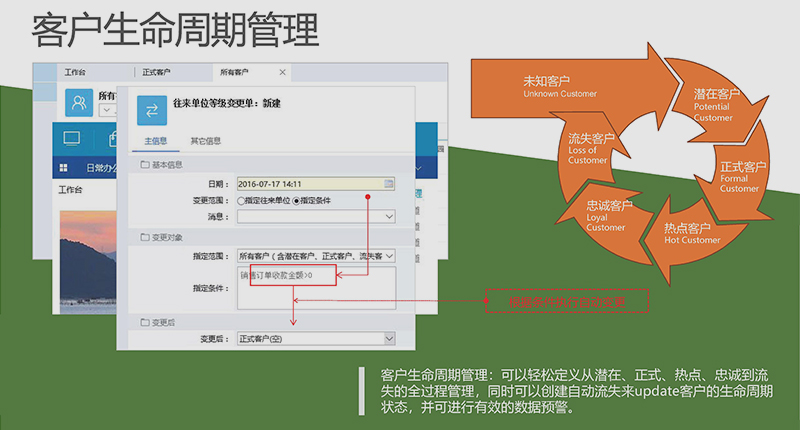Select the 指定条件 radio button
Viewport: 800px width, 430px height.
295,200
